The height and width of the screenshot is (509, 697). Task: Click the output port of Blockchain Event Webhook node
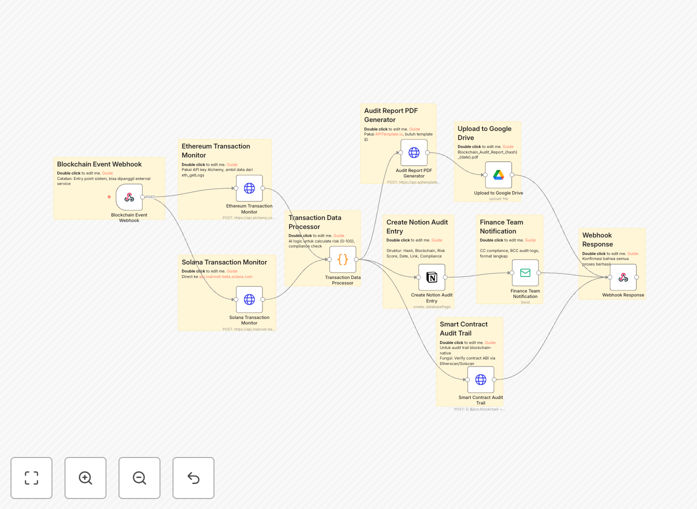coord(143,197)
